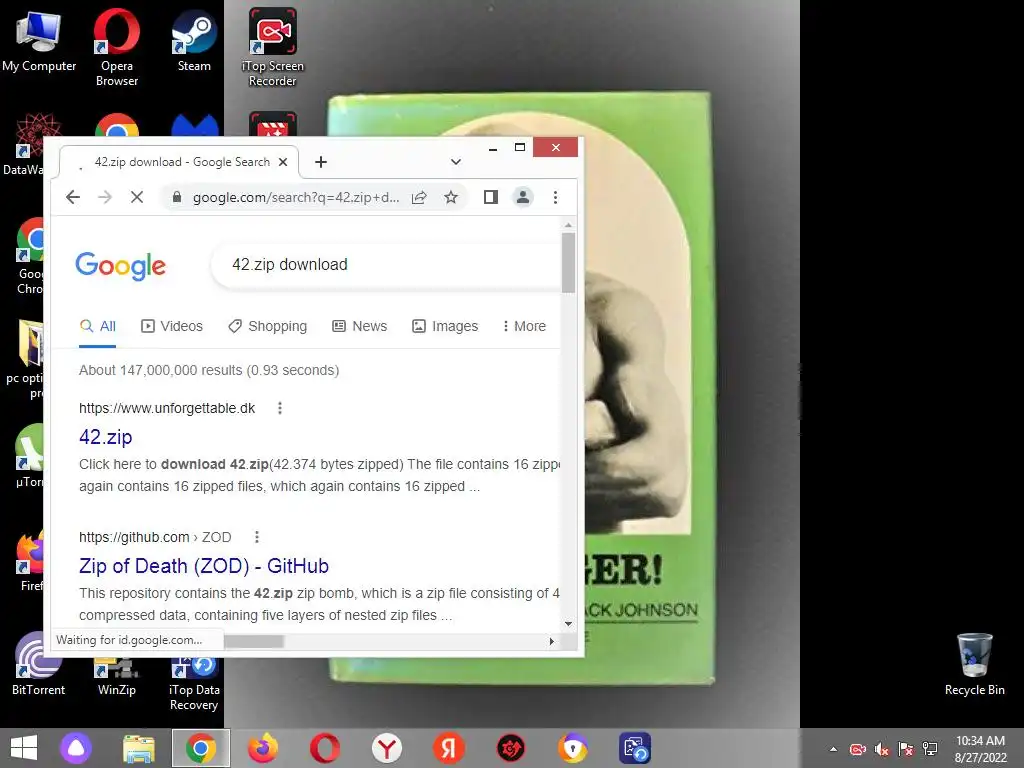1024x768 pixels.
Task: Toggle the muted volume tray icon
Action: pyautogui.click(x=882, y=749)
